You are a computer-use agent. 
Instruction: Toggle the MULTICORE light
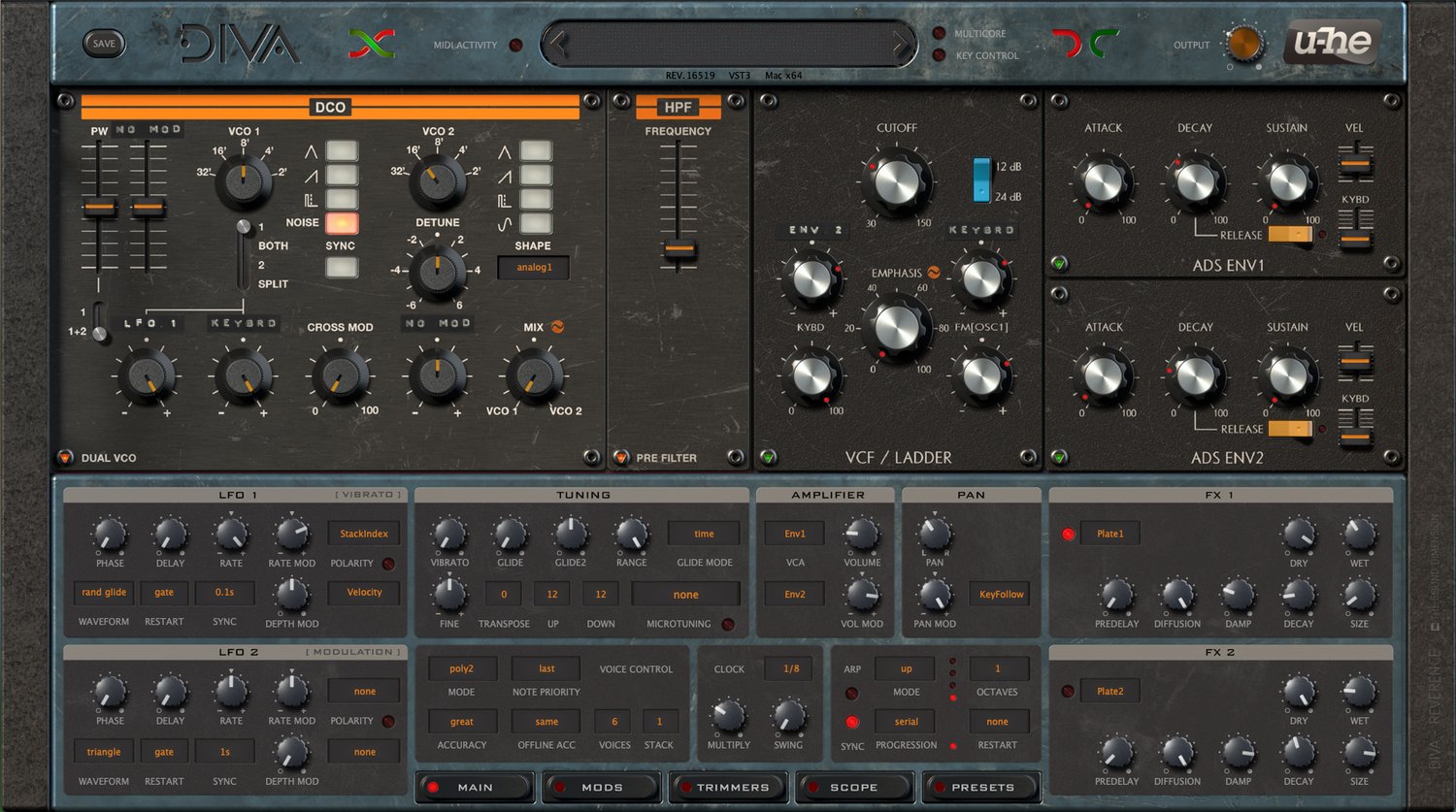[x=939, y=33]
